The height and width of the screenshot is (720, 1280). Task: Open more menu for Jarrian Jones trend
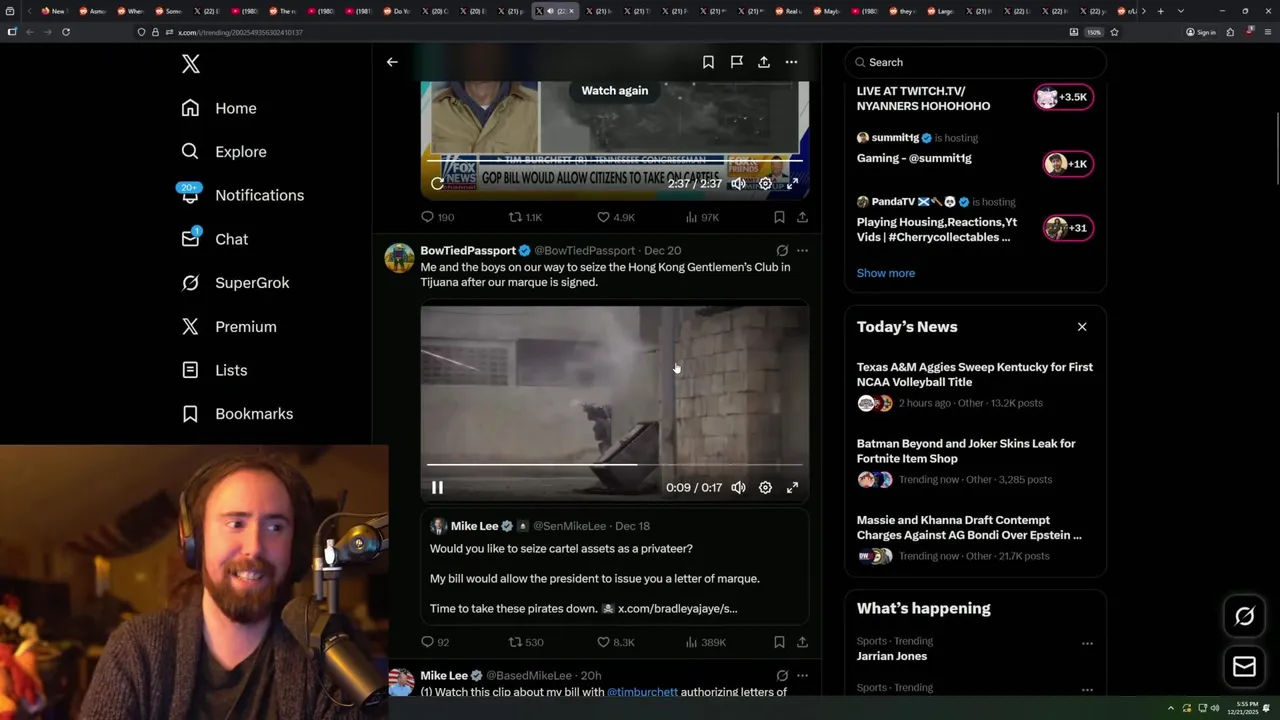click(1087, 644)
